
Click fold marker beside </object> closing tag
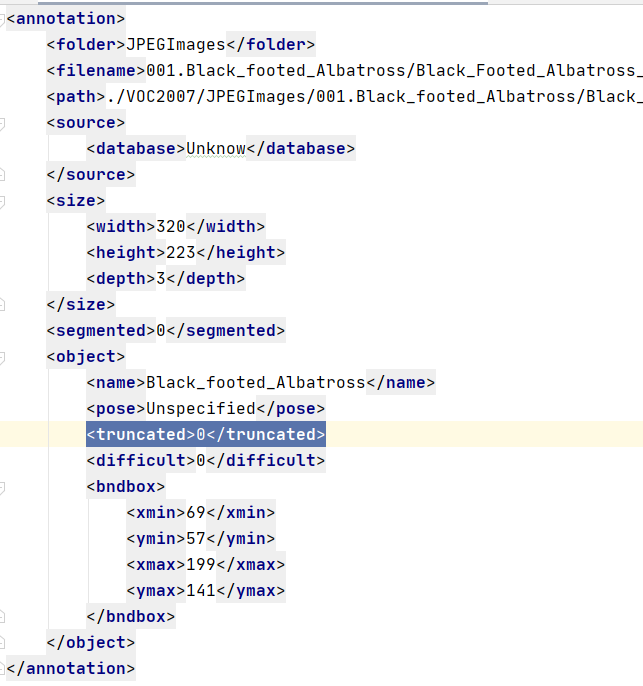pos(2,643)
